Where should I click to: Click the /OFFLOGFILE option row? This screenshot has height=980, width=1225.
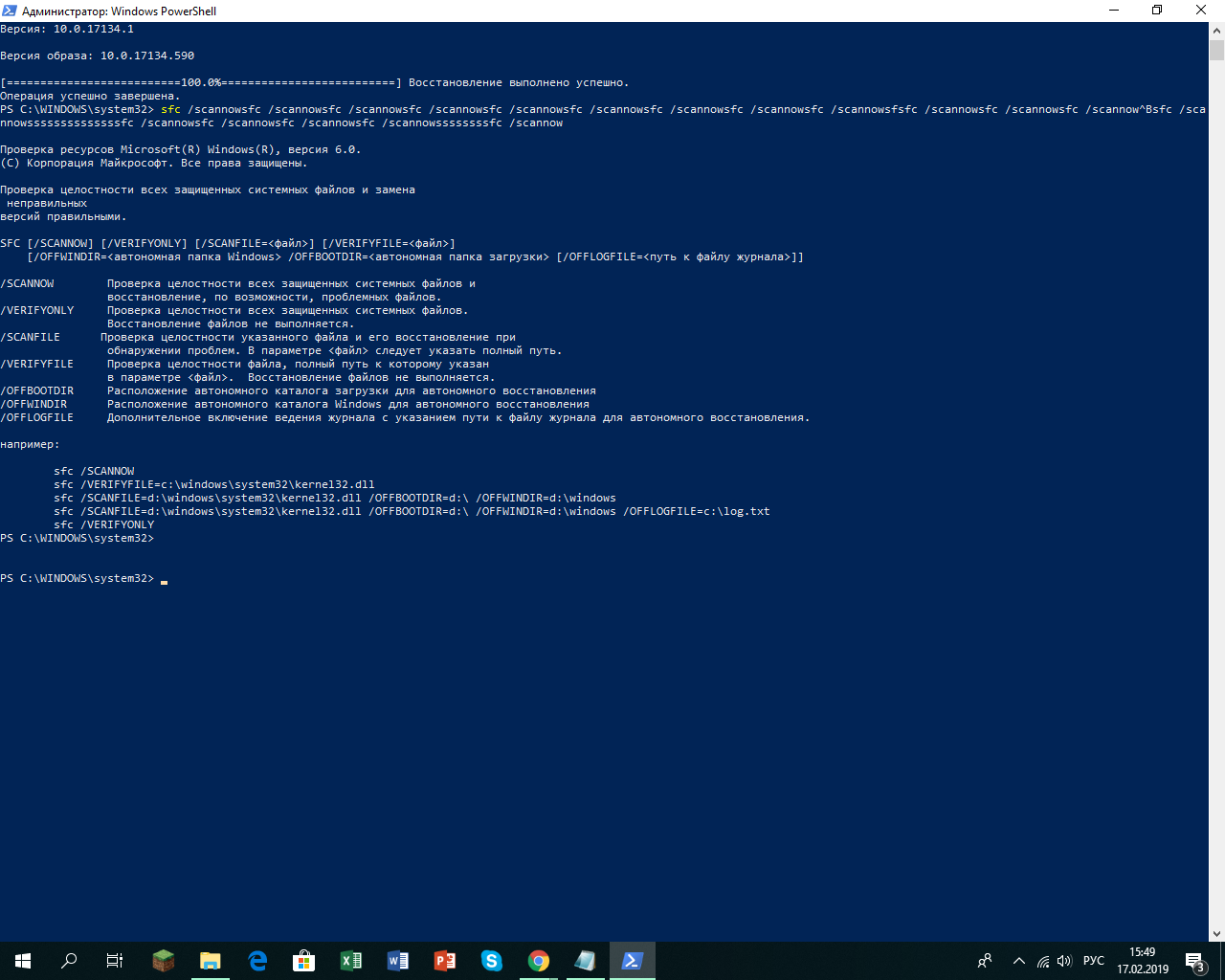coord(405,417)
